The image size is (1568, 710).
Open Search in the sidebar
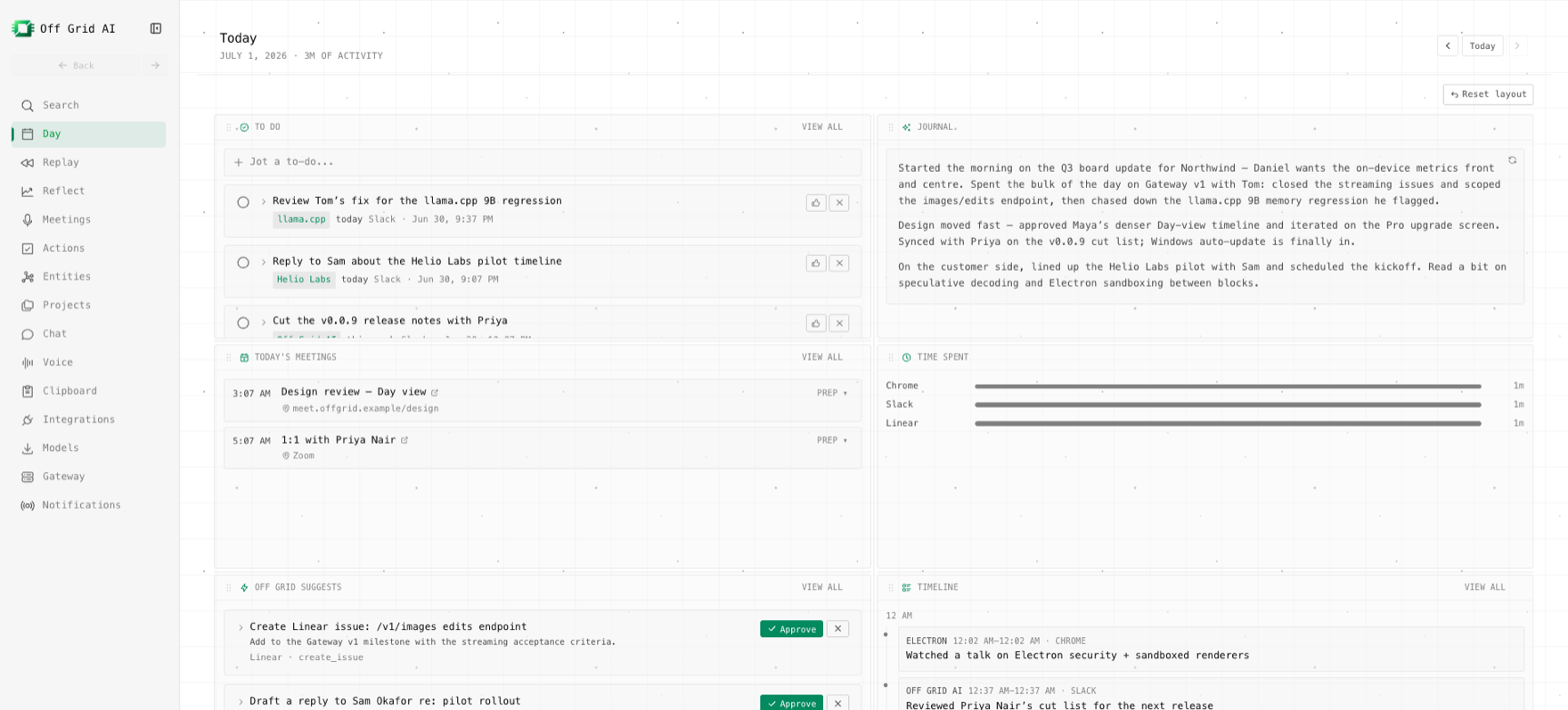pyautogui.click(x=88, y=105)
